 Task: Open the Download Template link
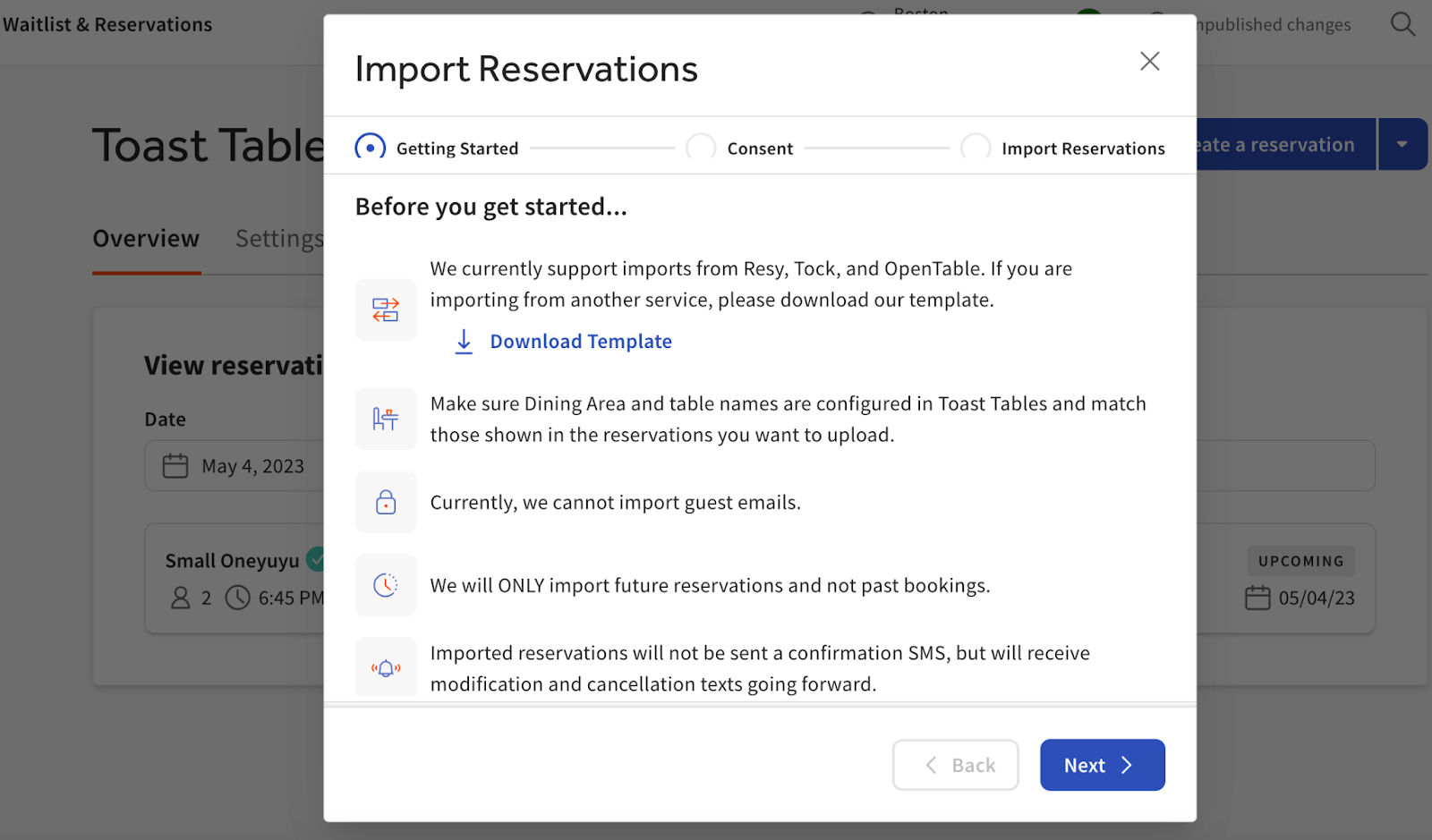(580, 341)
